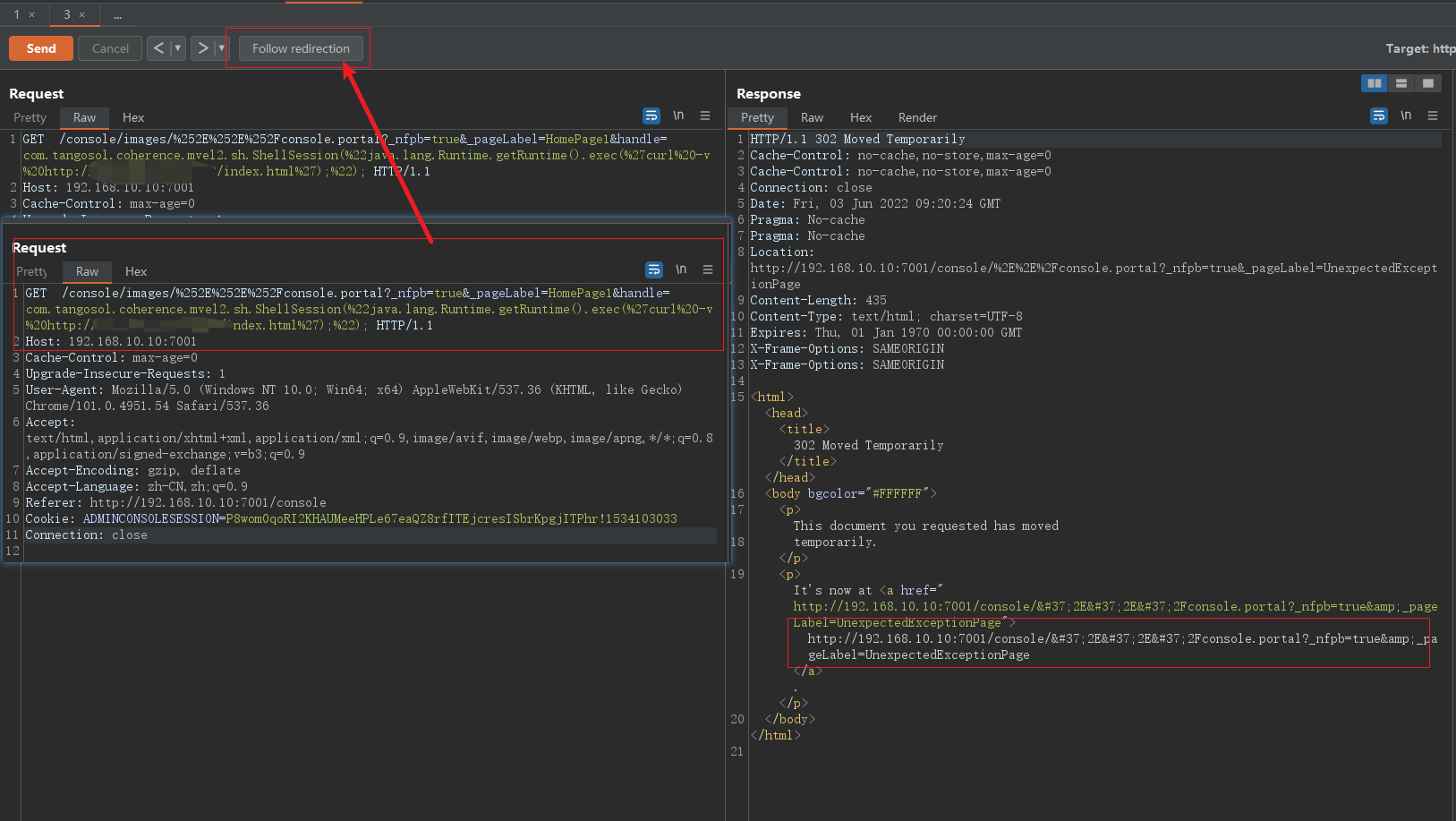Viewport: 1456px width, 821px height.
Task: Switch to side-by-side layout view
Action: 1375,83
